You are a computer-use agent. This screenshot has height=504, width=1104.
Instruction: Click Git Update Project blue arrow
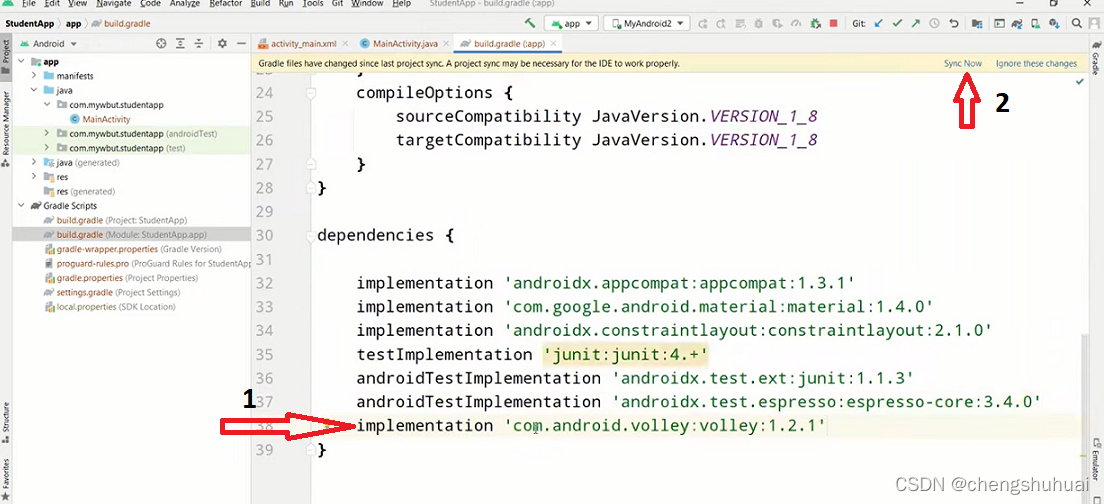point(878,23)
